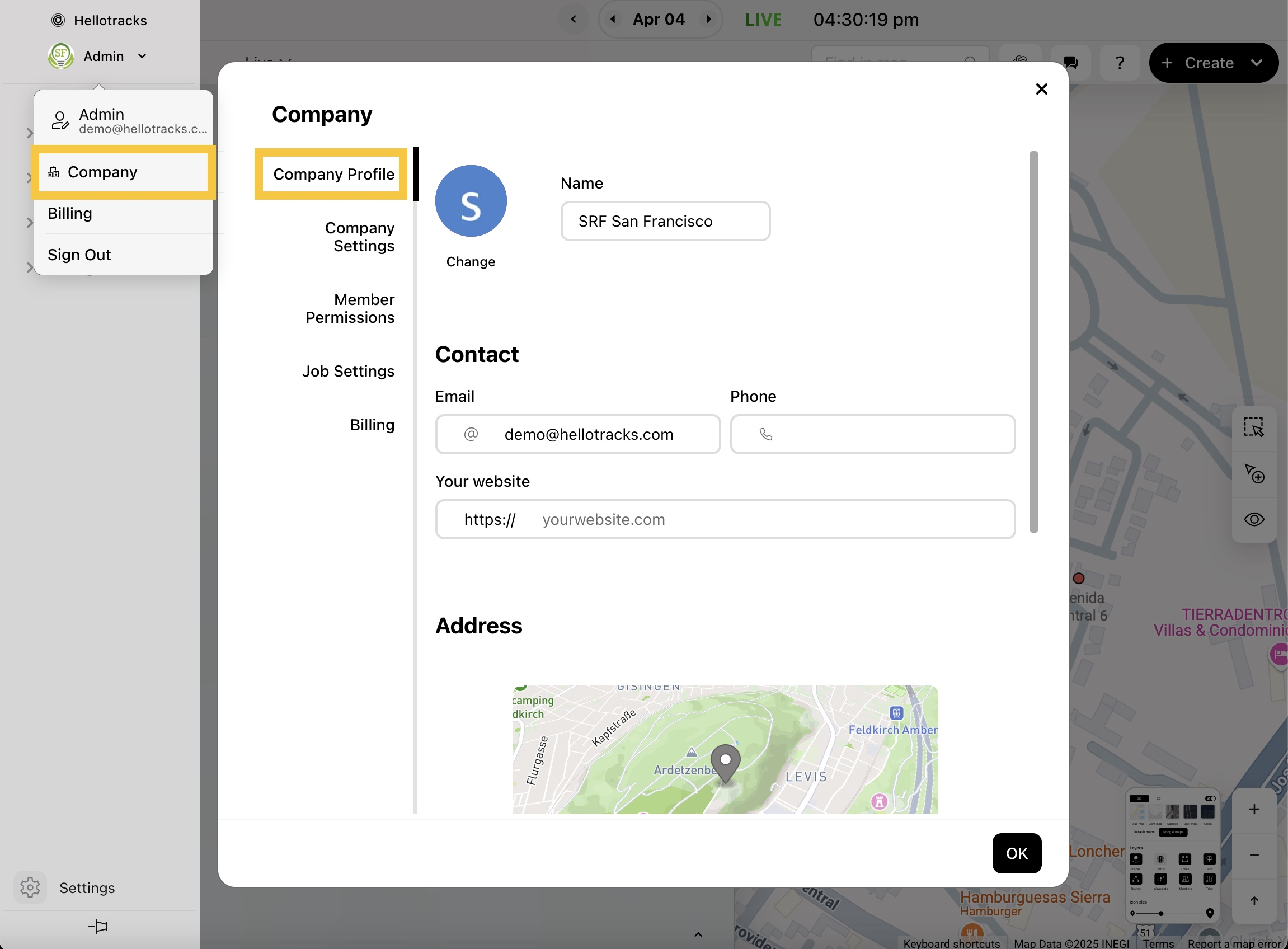The width and height of the screenshot is (1288, 949).
Task: Adjust the Icon size slider
Action: click(1160, 913)
